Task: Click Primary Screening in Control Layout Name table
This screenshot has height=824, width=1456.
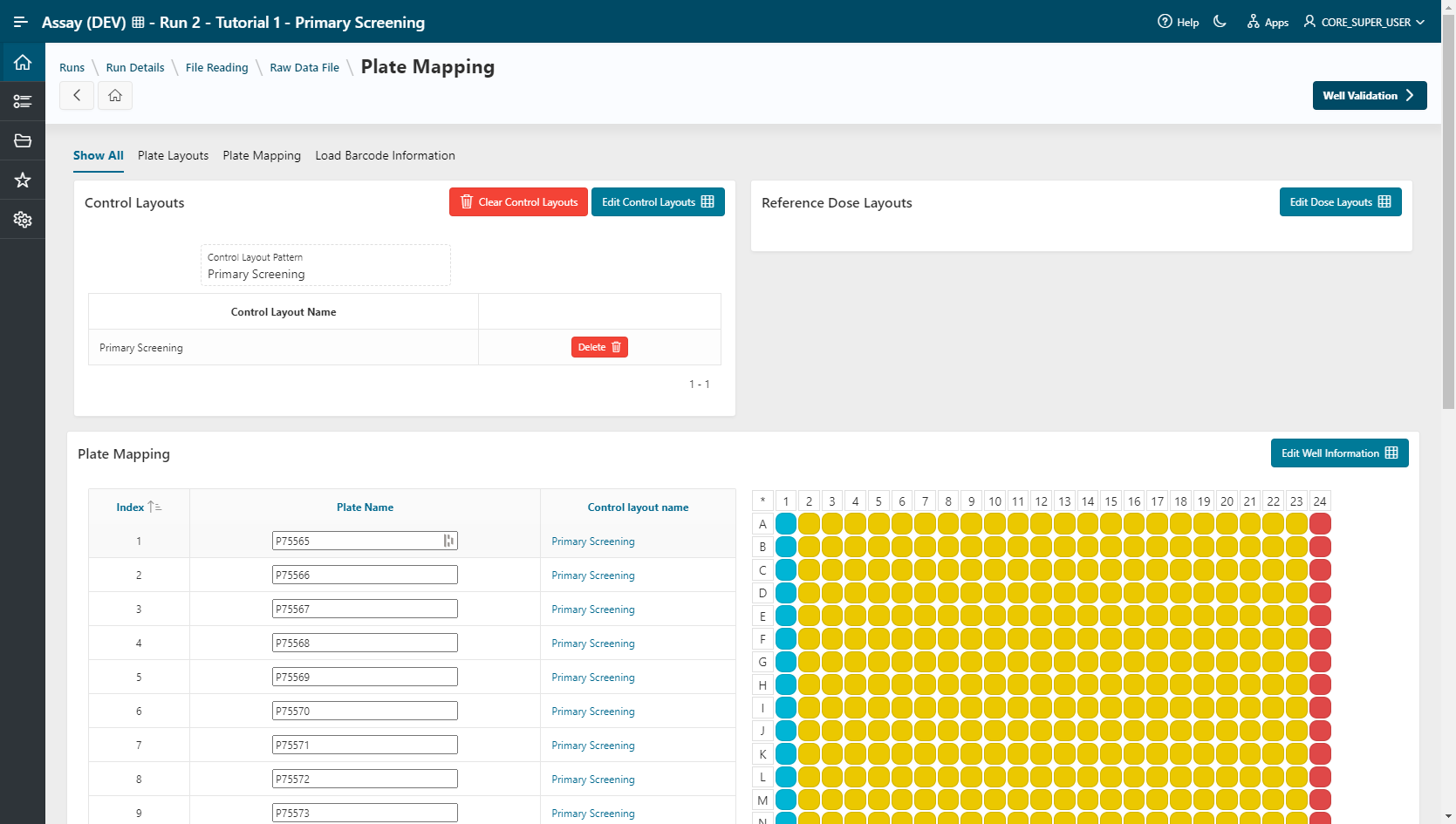Action: click(x=141, y=347)
